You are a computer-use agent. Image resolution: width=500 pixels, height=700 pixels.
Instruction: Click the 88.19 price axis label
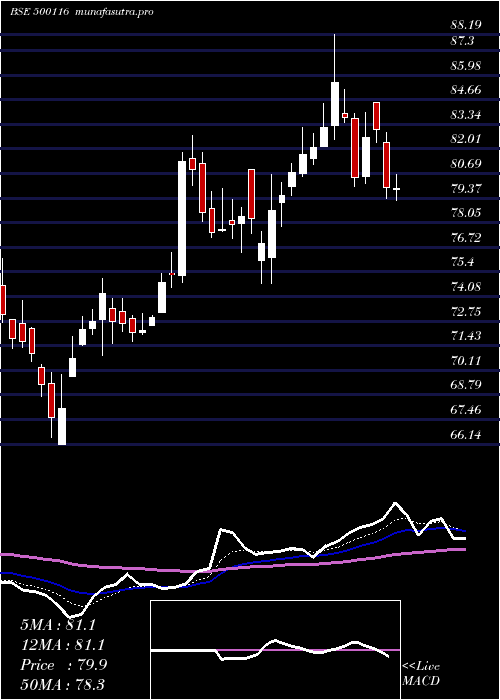coord(466,25)
